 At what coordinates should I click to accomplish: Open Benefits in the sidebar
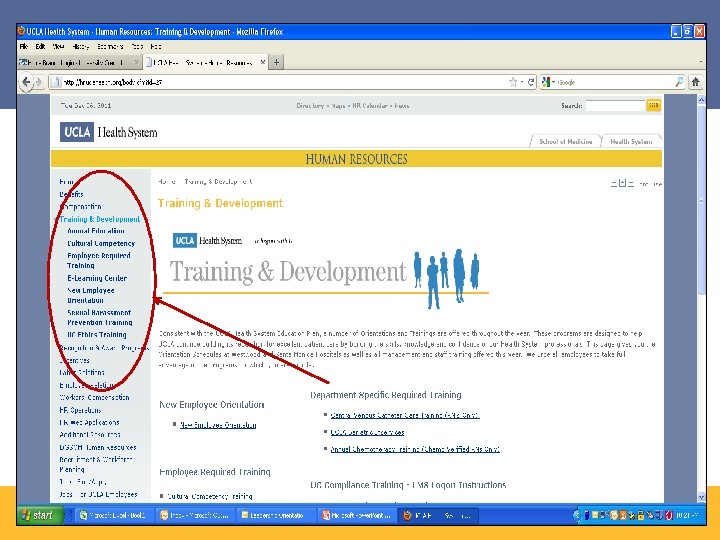(x=71, y=194)
